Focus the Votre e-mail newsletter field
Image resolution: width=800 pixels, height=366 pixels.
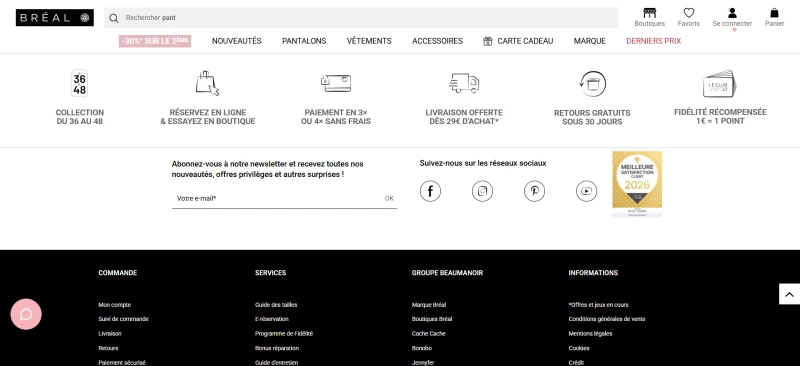pos(276,199)
